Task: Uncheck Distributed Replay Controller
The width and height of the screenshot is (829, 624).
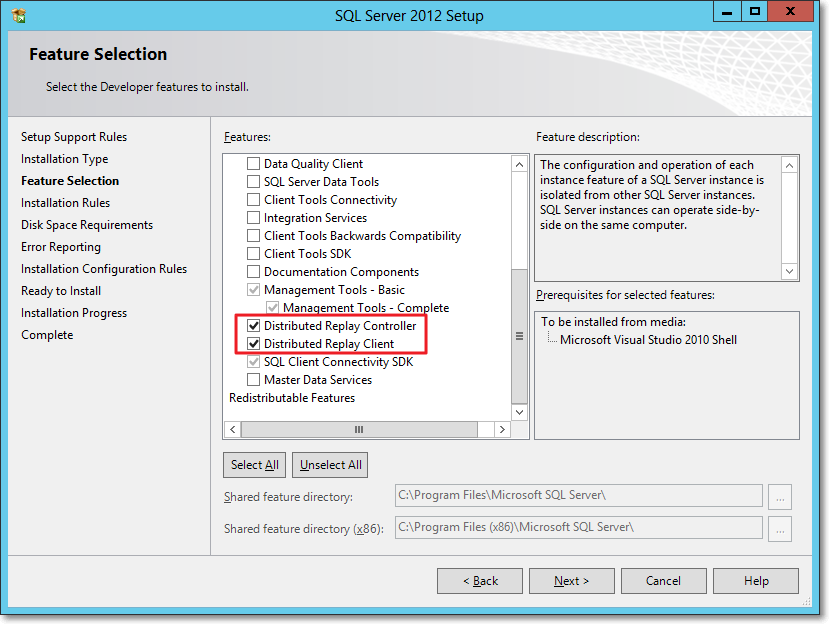Action: (x=253, y=326)
